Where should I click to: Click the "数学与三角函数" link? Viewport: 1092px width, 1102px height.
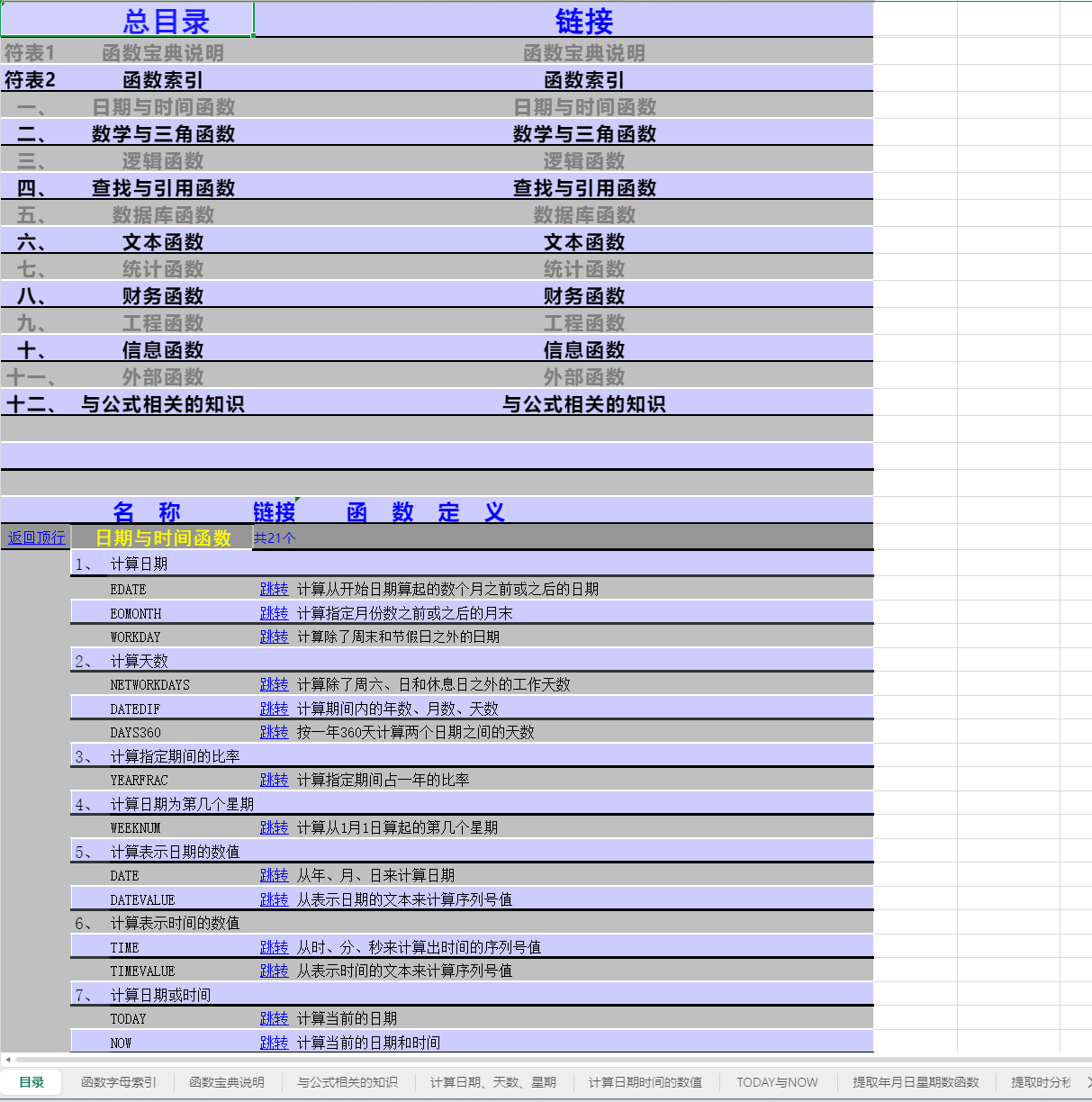585,133
